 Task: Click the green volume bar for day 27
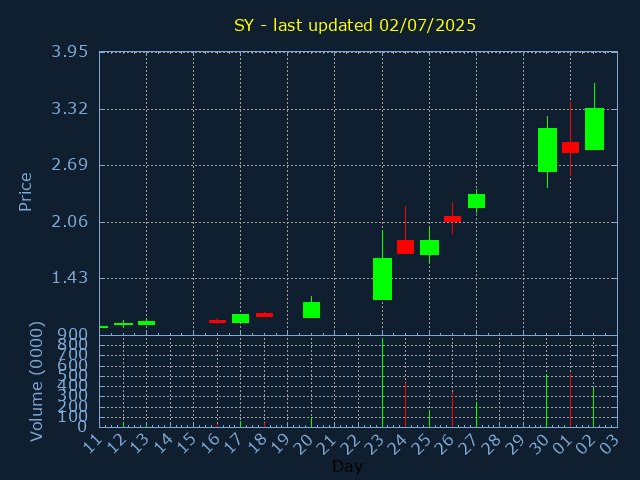click(x=476, y=415)
